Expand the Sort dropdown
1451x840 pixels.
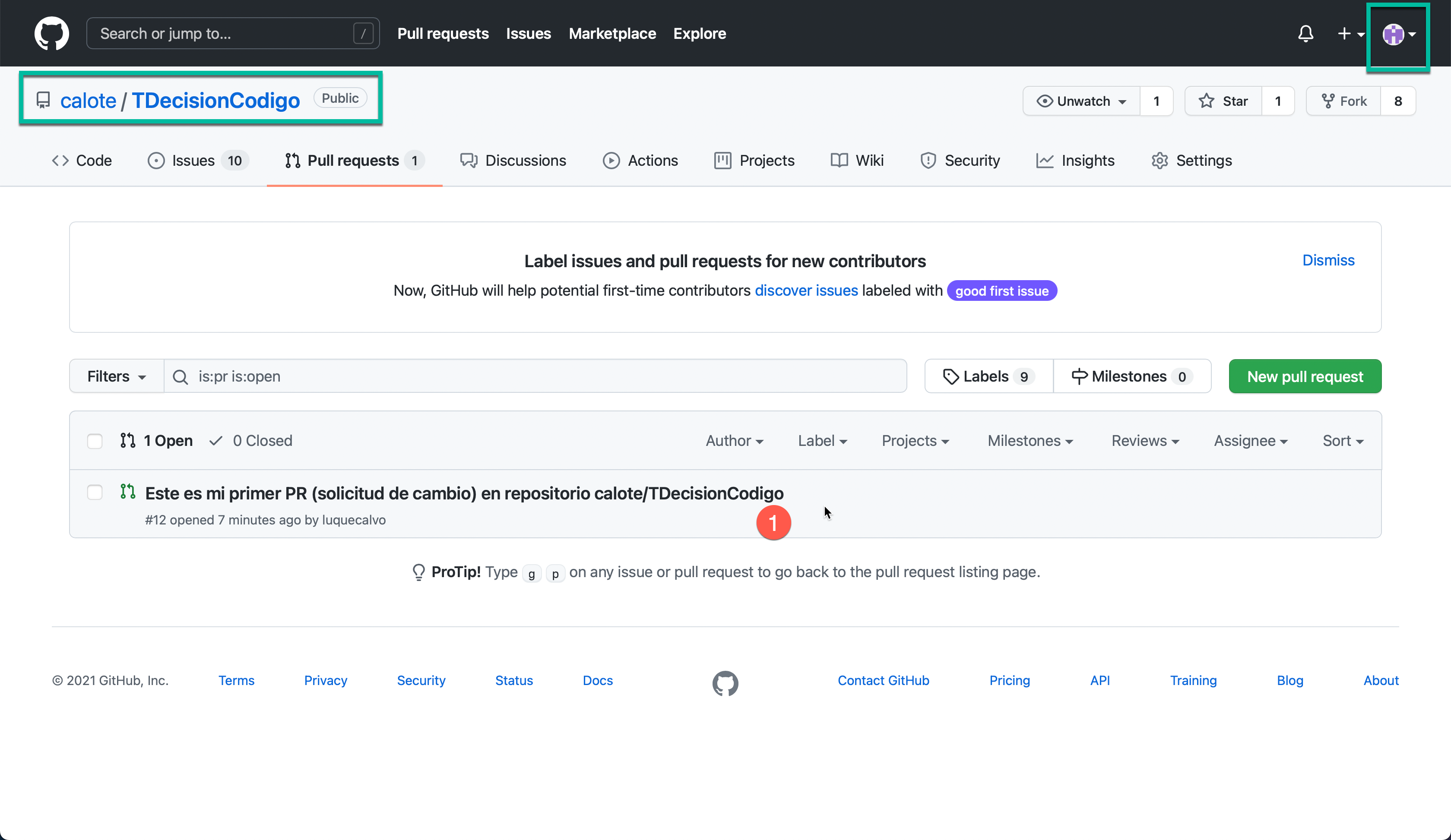1343,441
